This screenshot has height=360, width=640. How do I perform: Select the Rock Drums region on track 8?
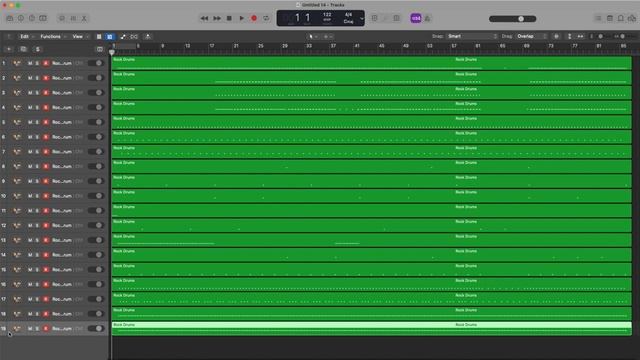tap(371, 166)
